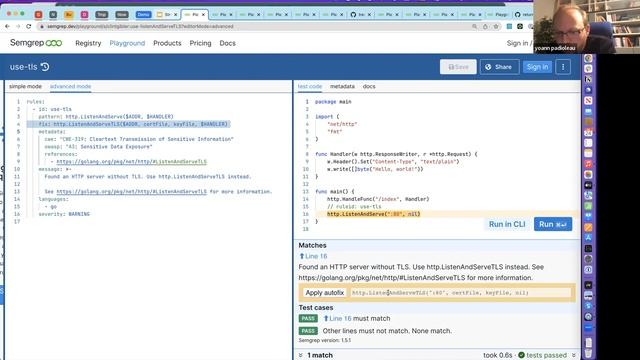Image resolution: width=640 pixels, height=360 pixels.
Task: Click the browser address bar
Action: (253, 27)
